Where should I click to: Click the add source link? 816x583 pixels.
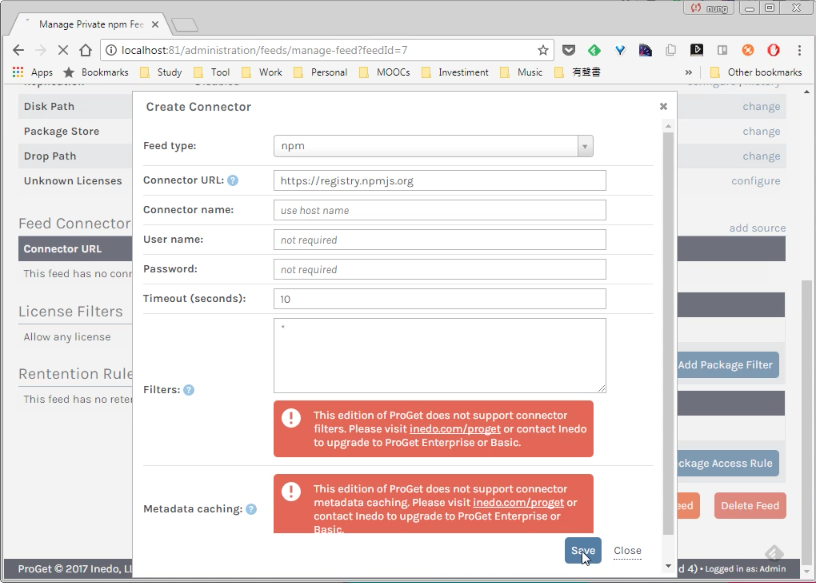[x=757, y=228]
